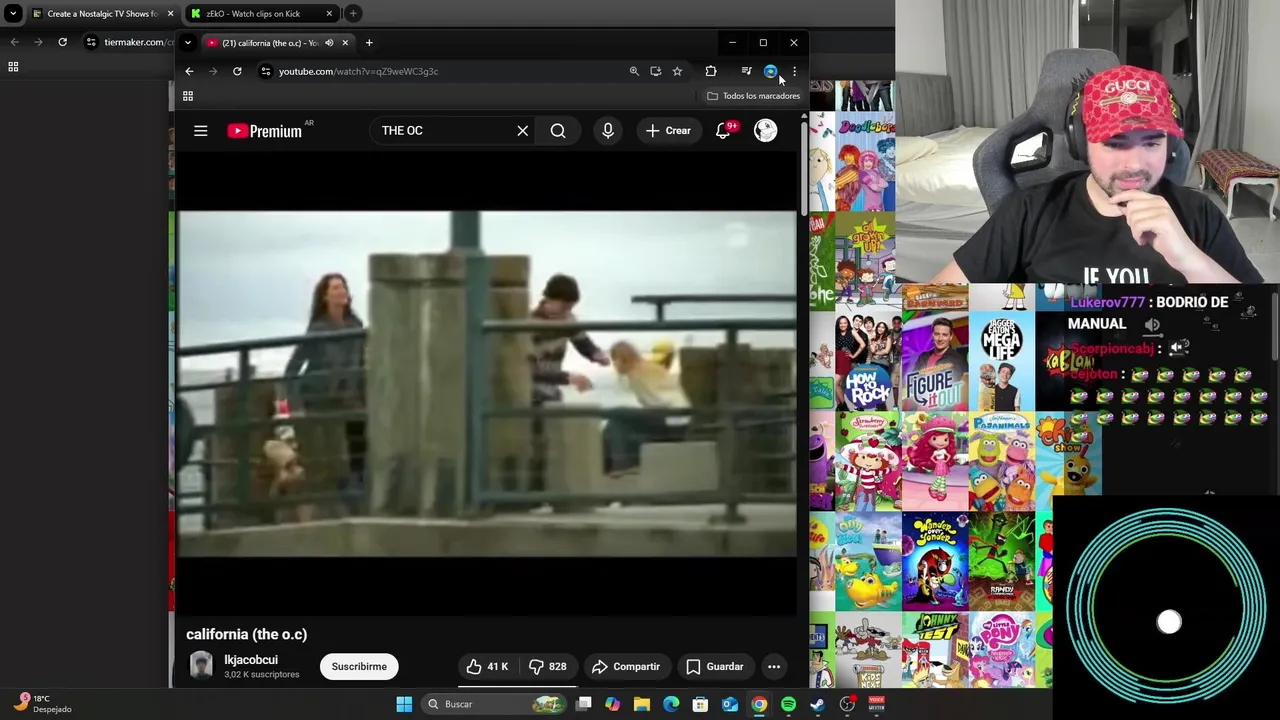Viewport: 1280px width, 720px height.
Task: Open the YouTube notifications bell
Action: tap(723, 131)
